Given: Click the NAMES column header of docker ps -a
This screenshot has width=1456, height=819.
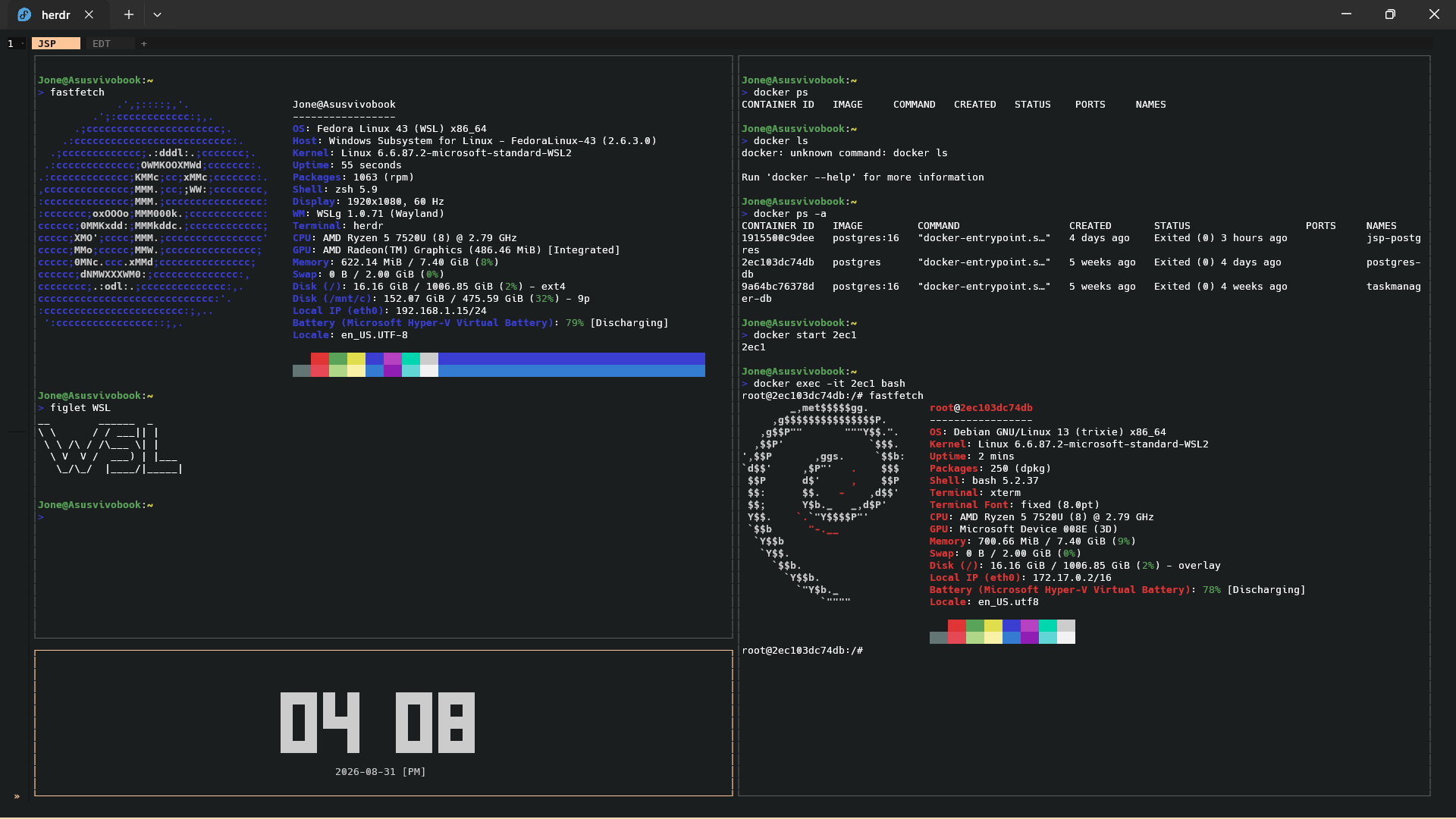Looking at the screenshot, I should tap(1382, 226).
